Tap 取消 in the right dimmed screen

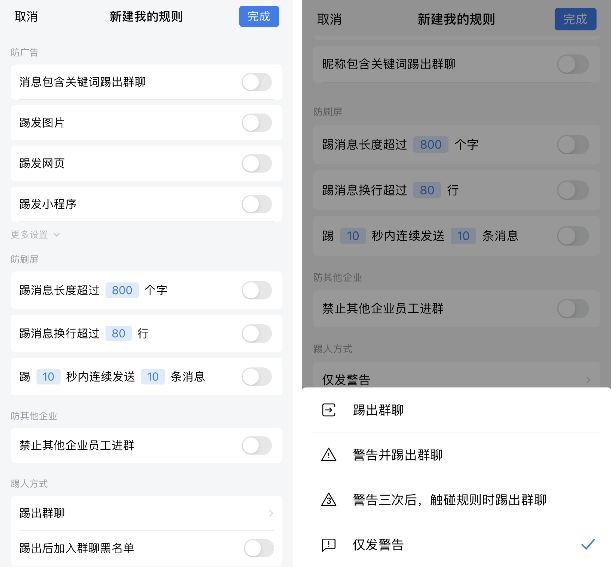[x=329, y=19]
